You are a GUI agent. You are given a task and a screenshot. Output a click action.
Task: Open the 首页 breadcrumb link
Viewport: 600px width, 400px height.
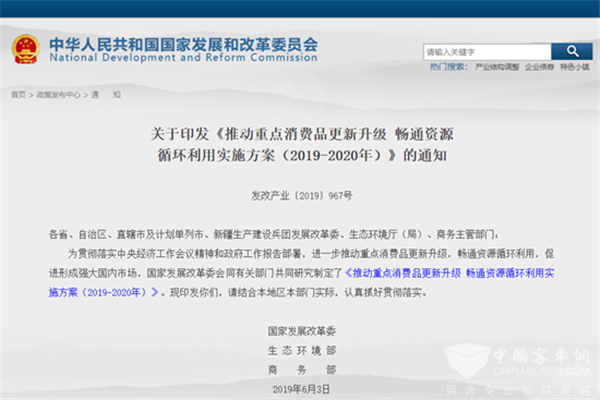[18, 95]
